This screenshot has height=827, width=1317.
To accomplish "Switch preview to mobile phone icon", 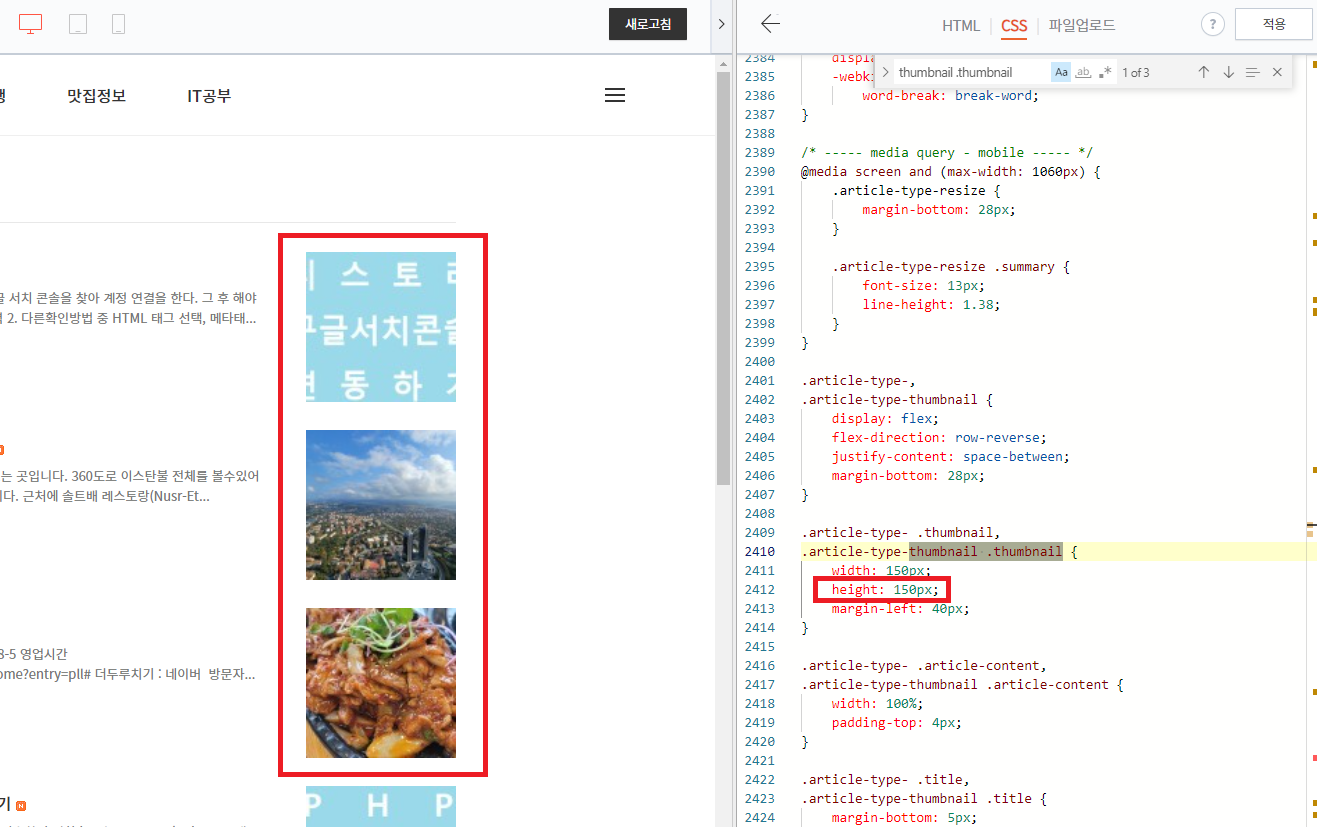I will [118, 25].
